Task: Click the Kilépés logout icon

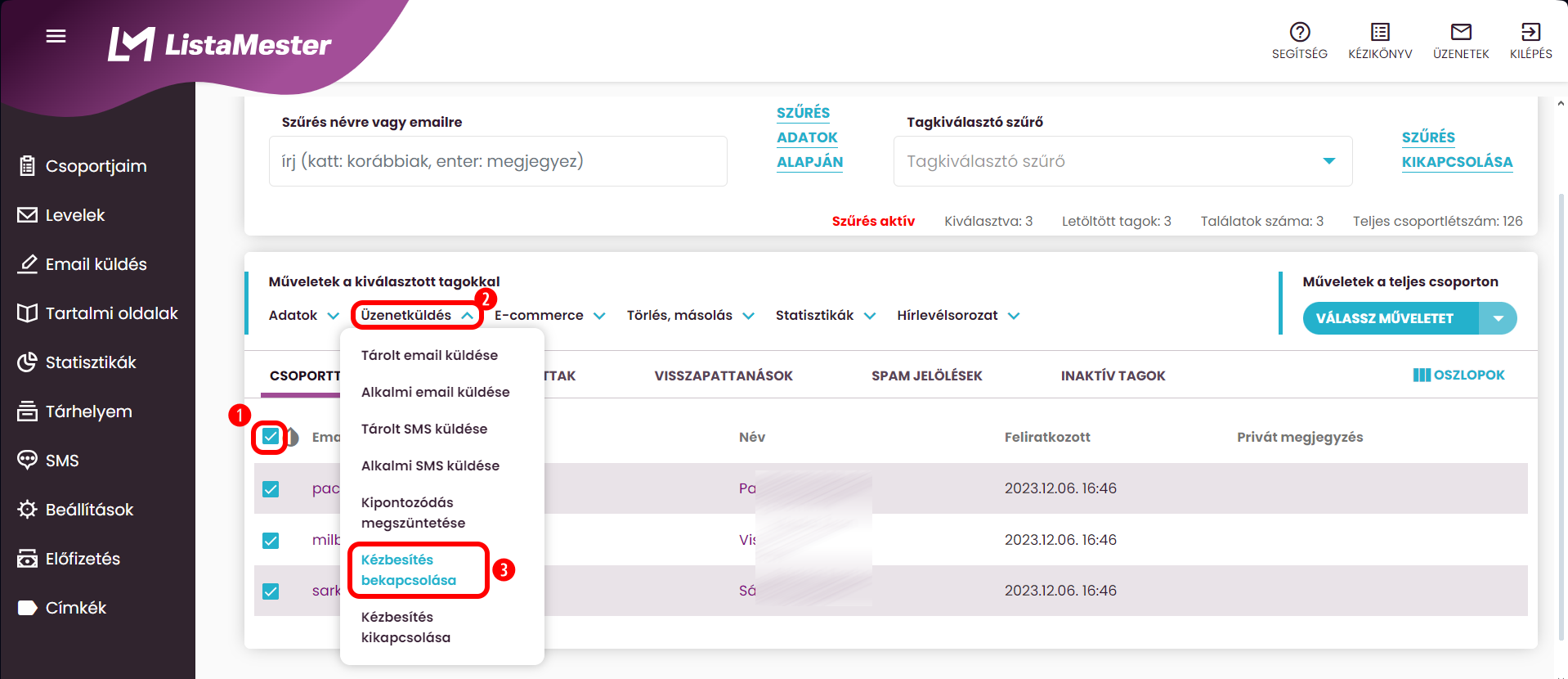Action: pos(1530,33)
